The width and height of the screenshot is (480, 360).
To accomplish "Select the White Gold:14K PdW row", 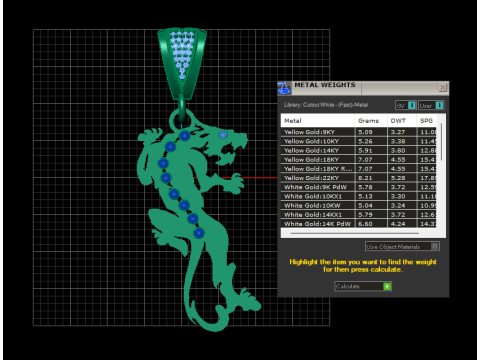I will point(358,224).
